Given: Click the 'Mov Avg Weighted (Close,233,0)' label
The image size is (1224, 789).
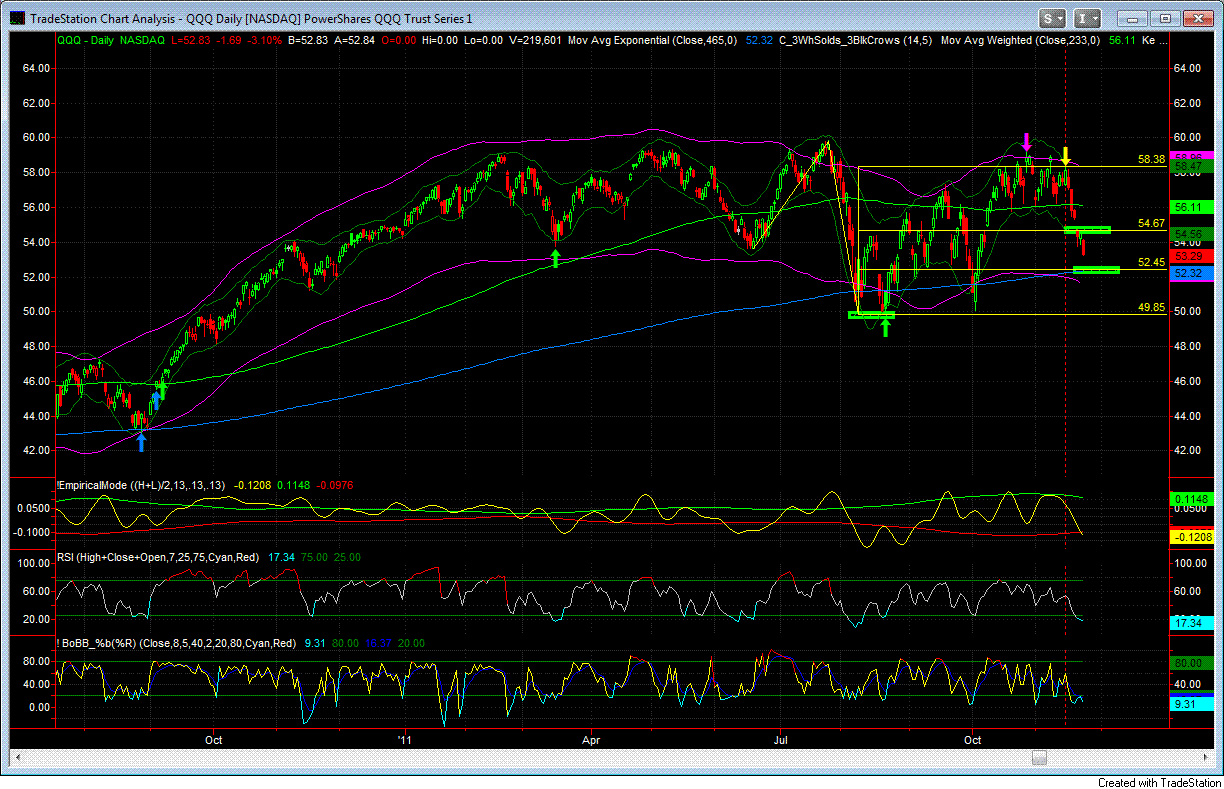Looking at the screenshot, I should [1018, 42].
